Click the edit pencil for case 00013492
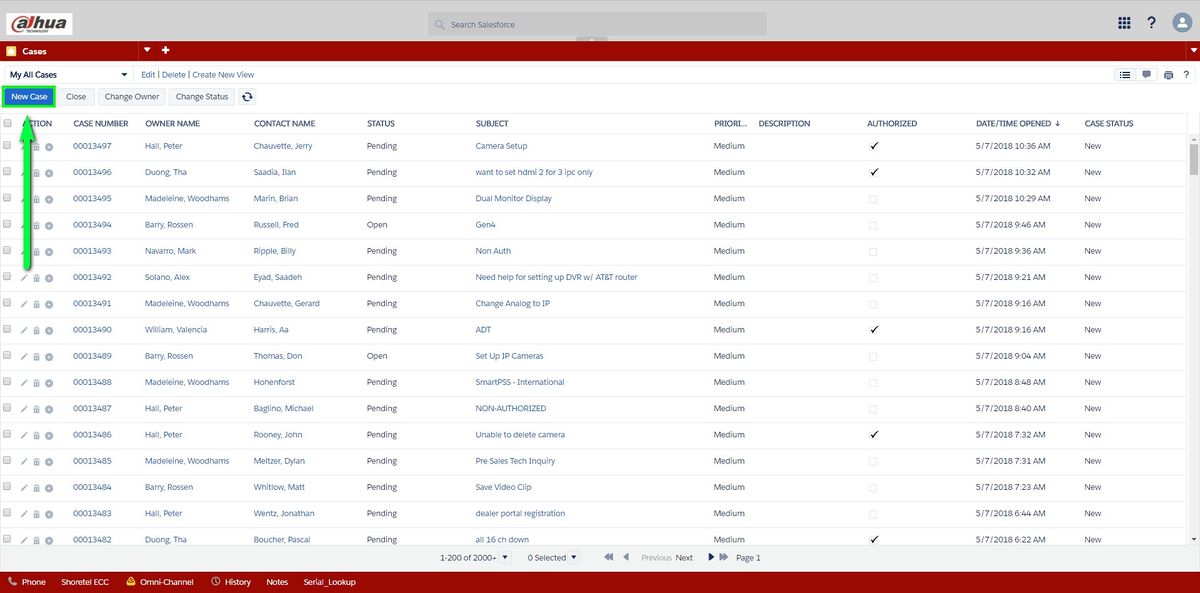1200x593 pixels. coord(24,277)
